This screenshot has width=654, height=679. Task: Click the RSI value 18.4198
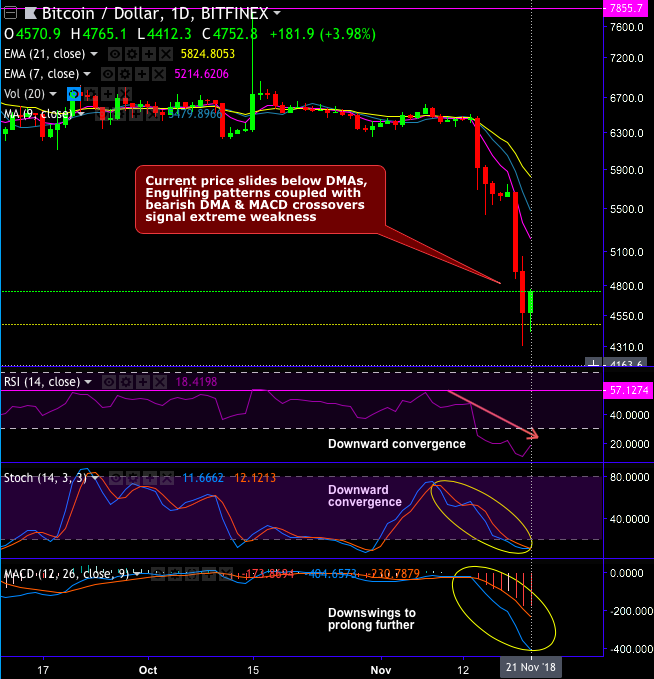pyautogui.click(x=196, y=382)
